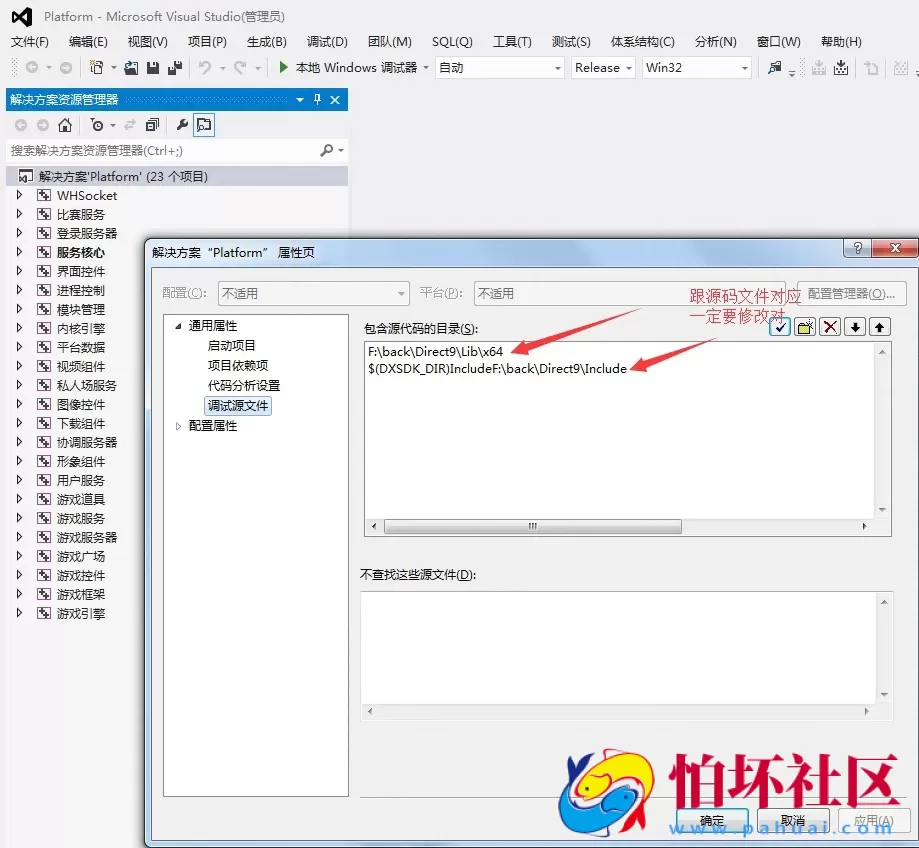Screen dimensions: 919x848
Task: Click the Collapse All icon in Solution Explorer
Action: tap(154, 126)
